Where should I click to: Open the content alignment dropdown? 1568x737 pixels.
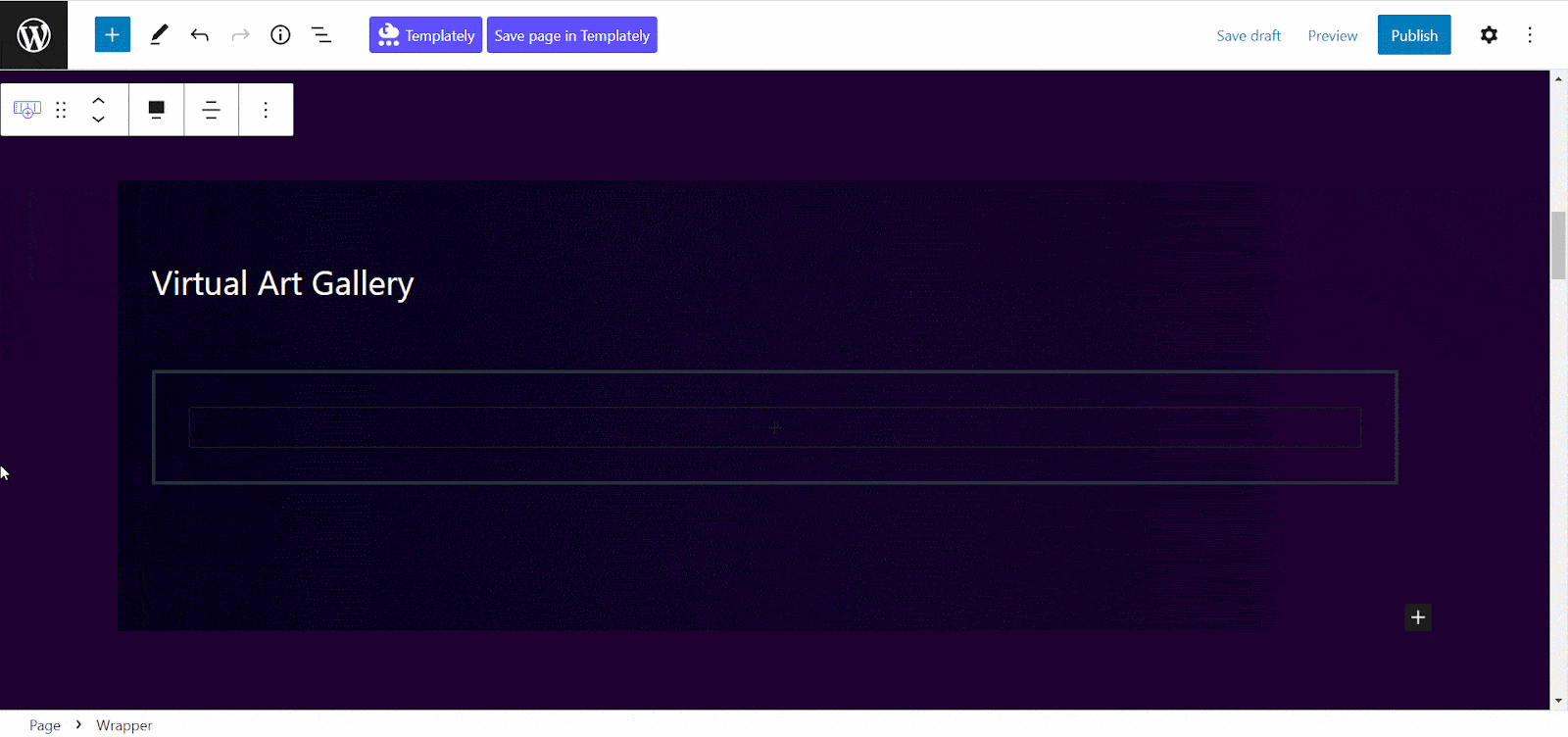coord(211,110)
